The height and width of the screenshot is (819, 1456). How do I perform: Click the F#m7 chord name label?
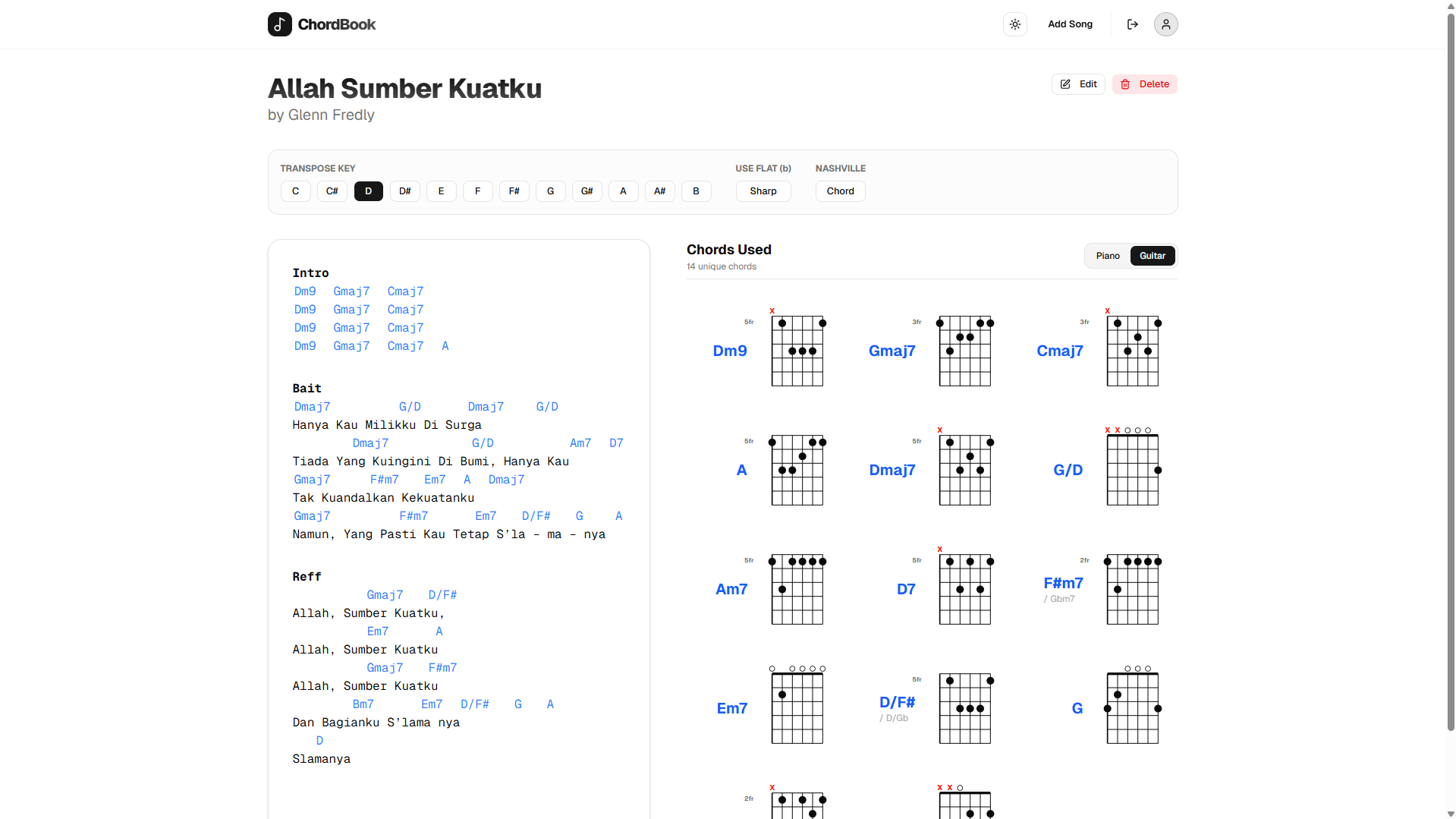tap(1064, 583)
